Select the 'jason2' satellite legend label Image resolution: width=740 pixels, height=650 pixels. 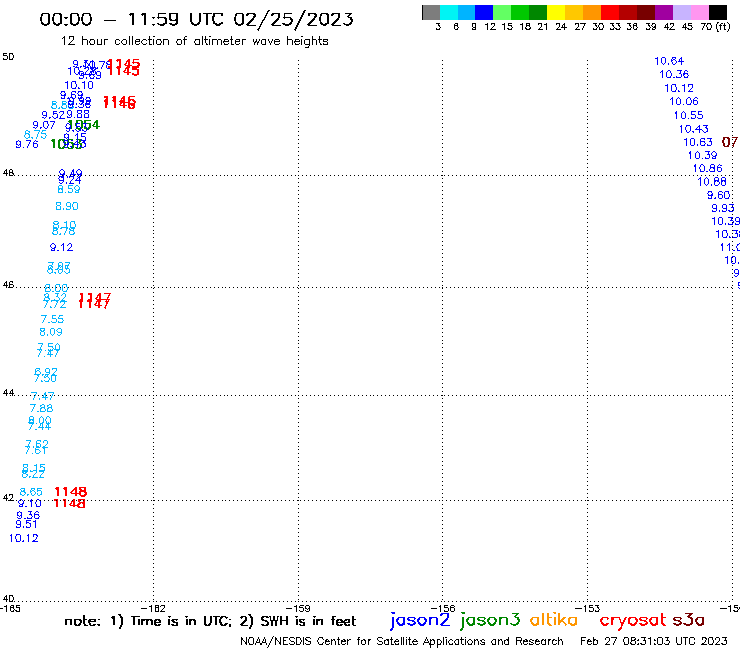(x=420, y=621)
